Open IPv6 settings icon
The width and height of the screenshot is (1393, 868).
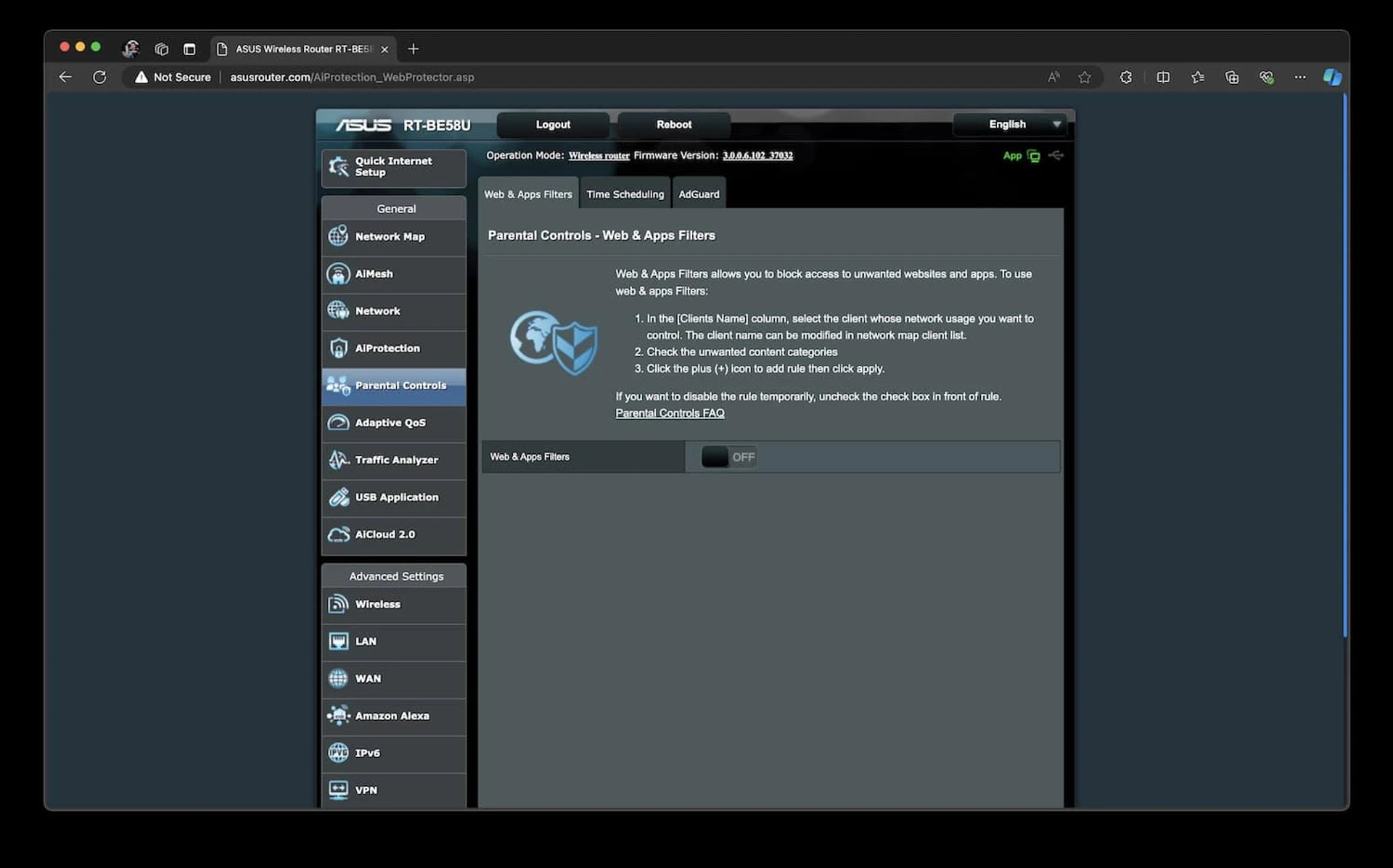coord(338,753)
